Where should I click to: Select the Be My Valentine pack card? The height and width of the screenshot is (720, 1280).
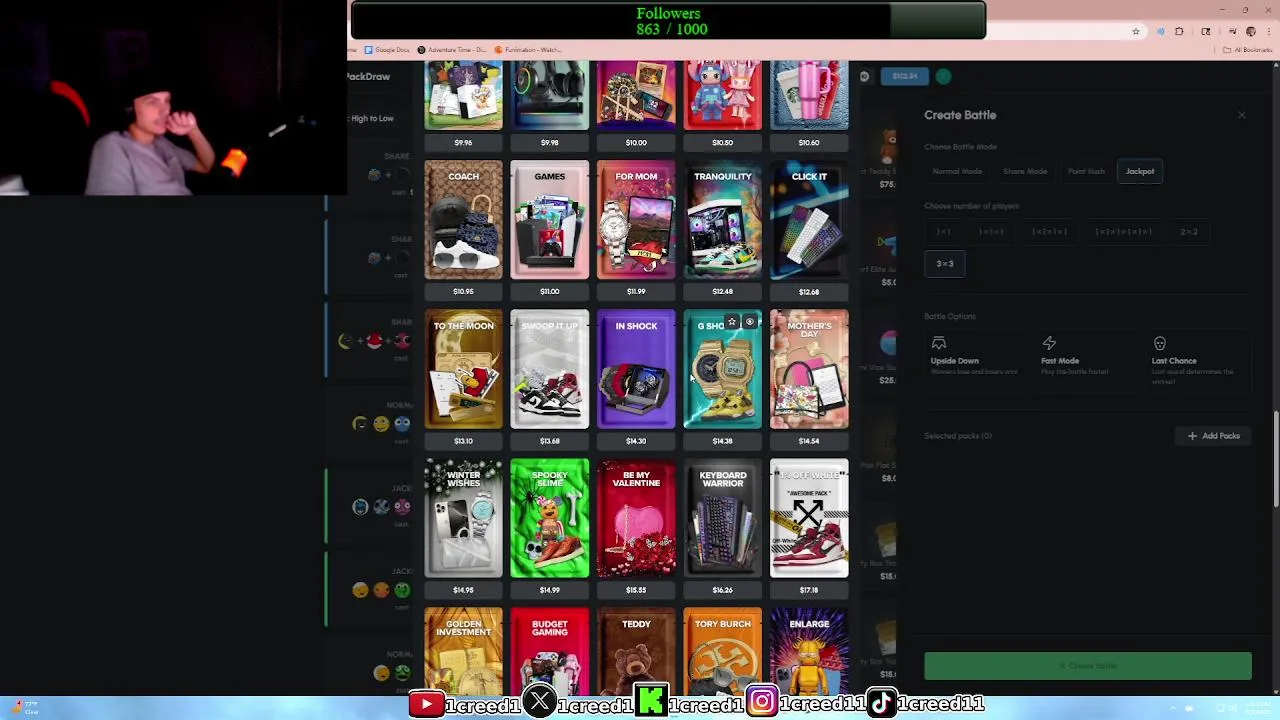[636, 518]
